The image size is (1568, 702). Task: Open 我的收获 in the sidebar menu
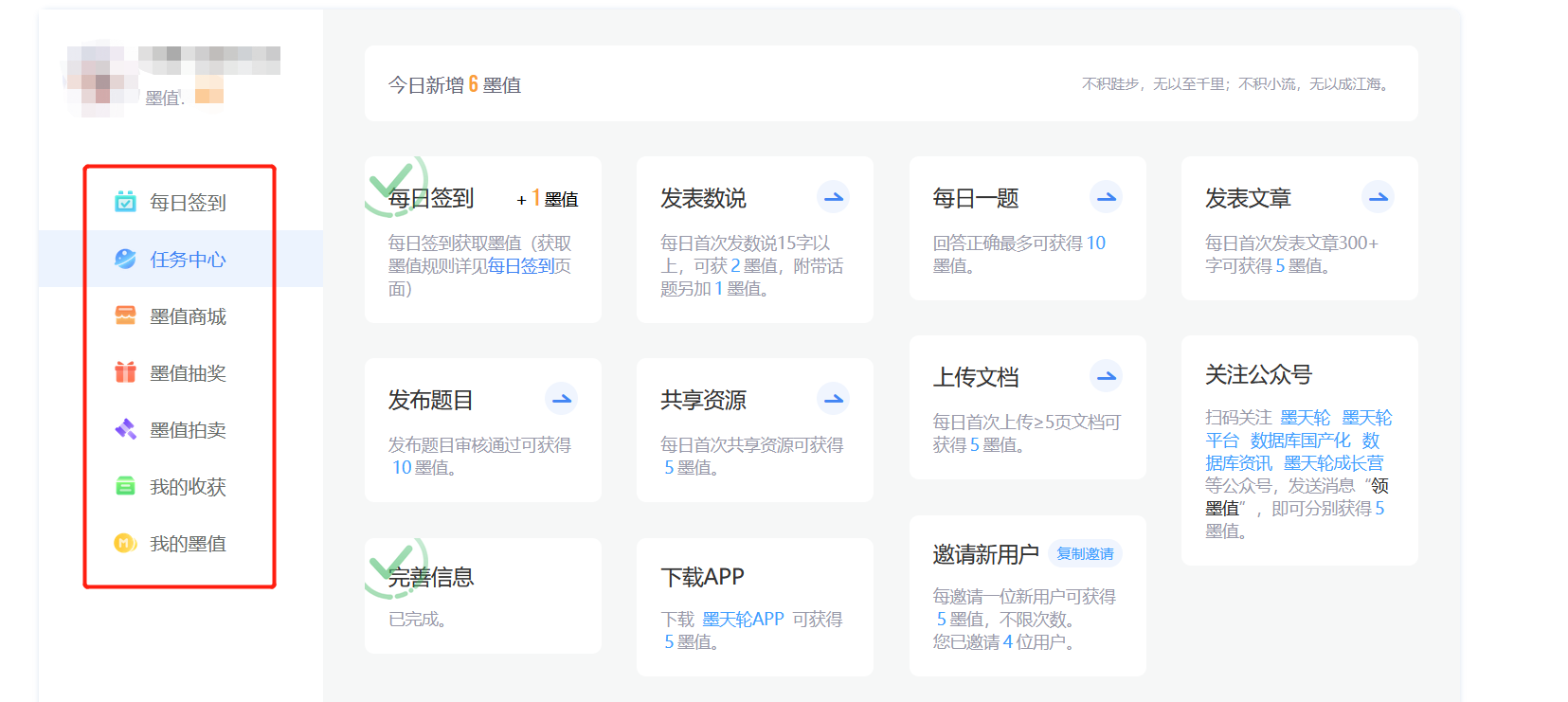click(180, 486)
